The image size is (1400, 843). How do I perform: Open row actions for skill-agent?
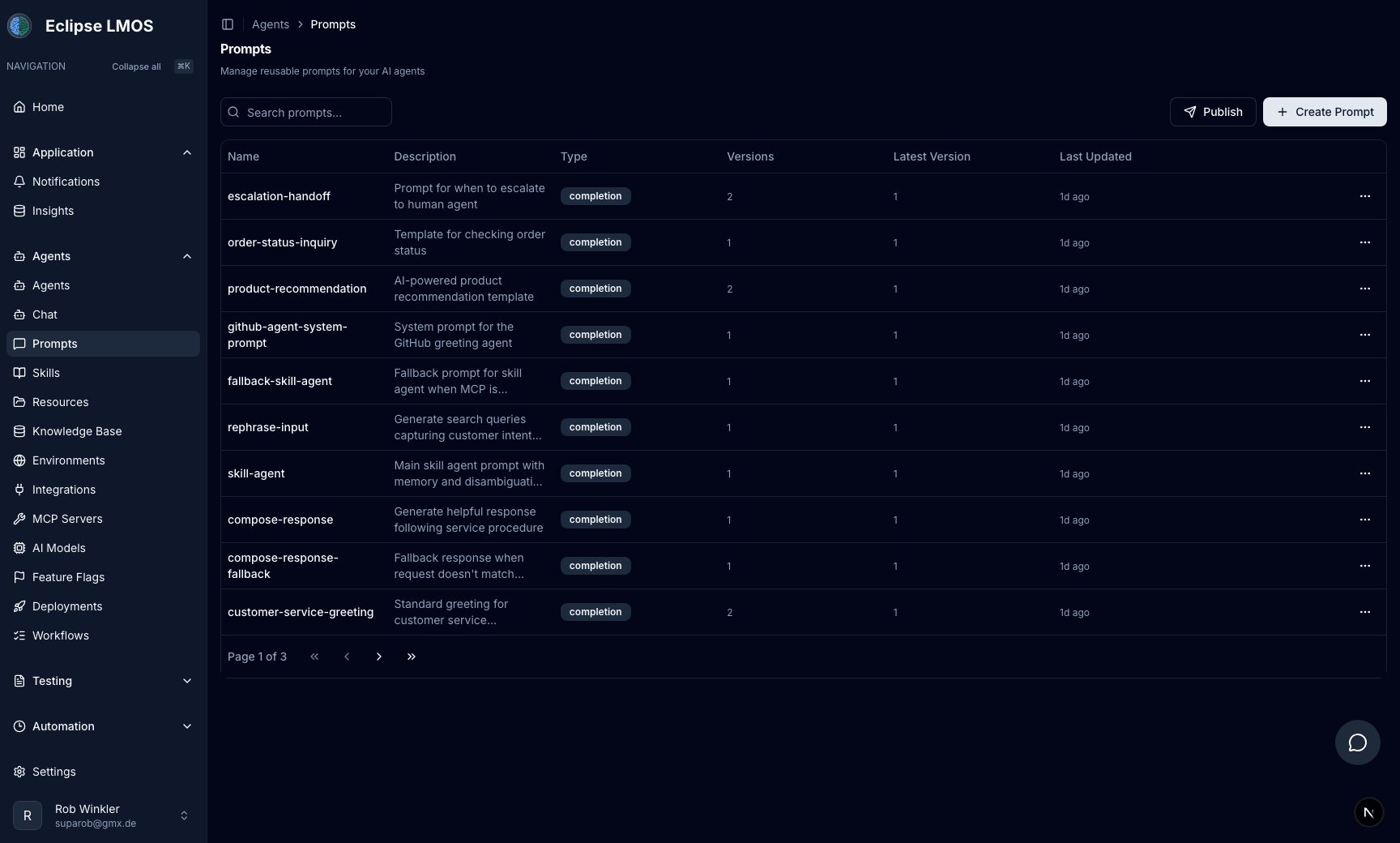1365,473
